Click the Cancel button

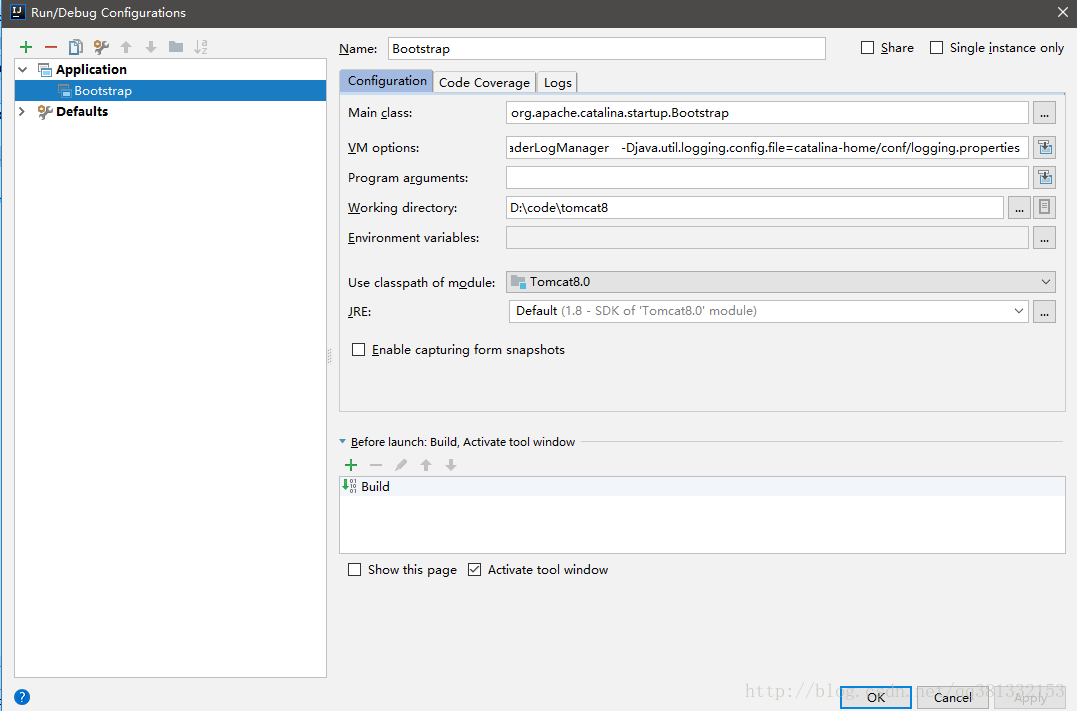(953, 697)
